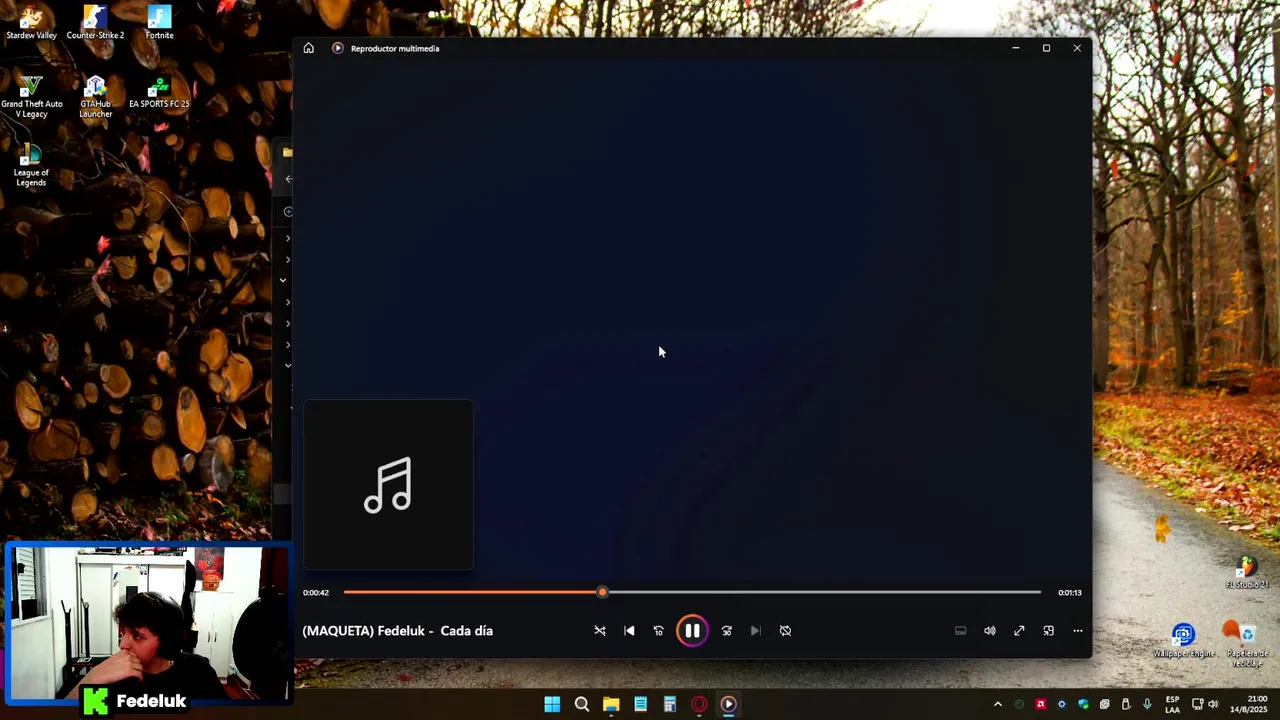Click the red AMD software tray icon

(1040, 704)
